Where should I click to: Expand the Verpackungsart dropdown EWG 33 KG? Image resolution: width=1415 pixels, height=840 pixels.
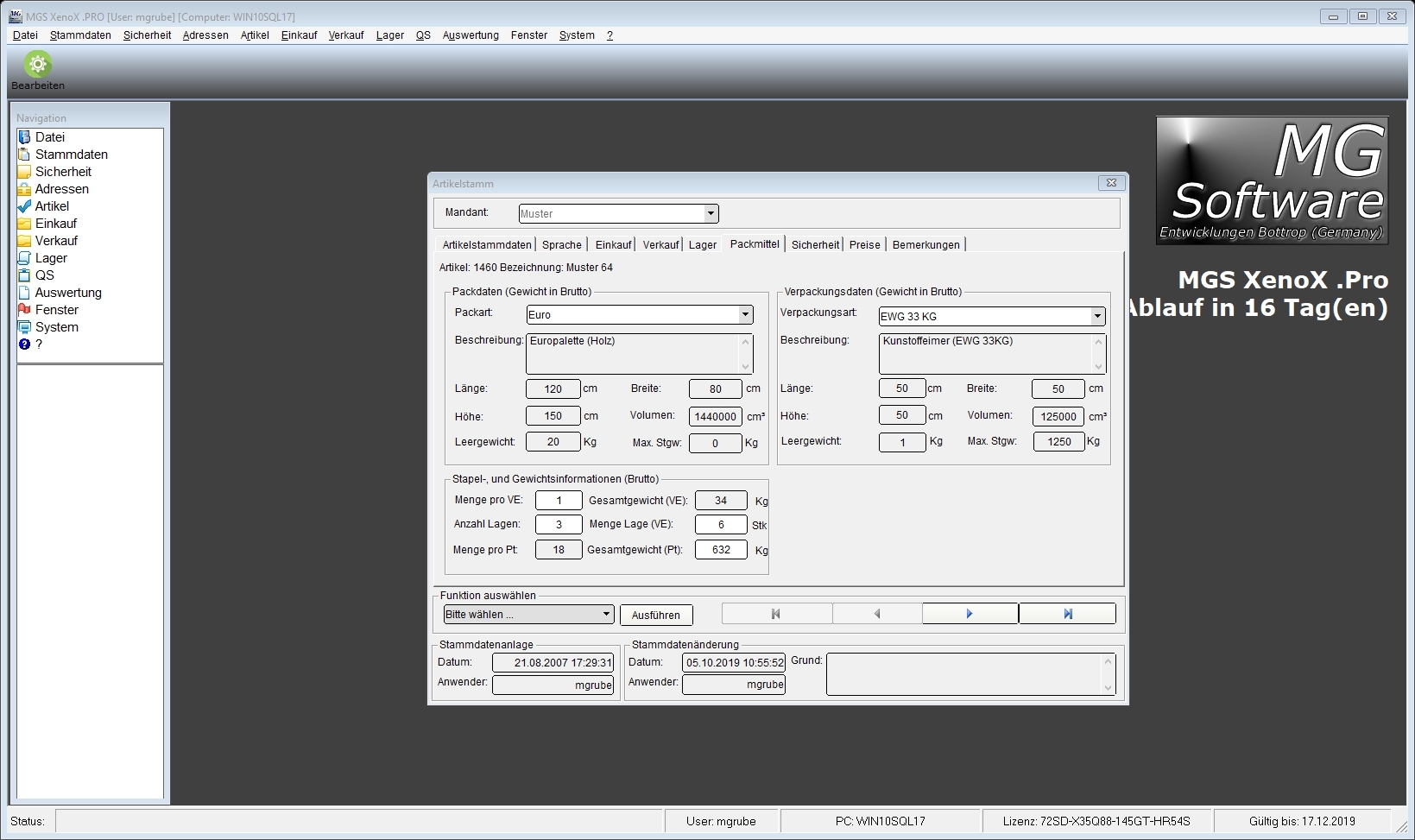1097,317
